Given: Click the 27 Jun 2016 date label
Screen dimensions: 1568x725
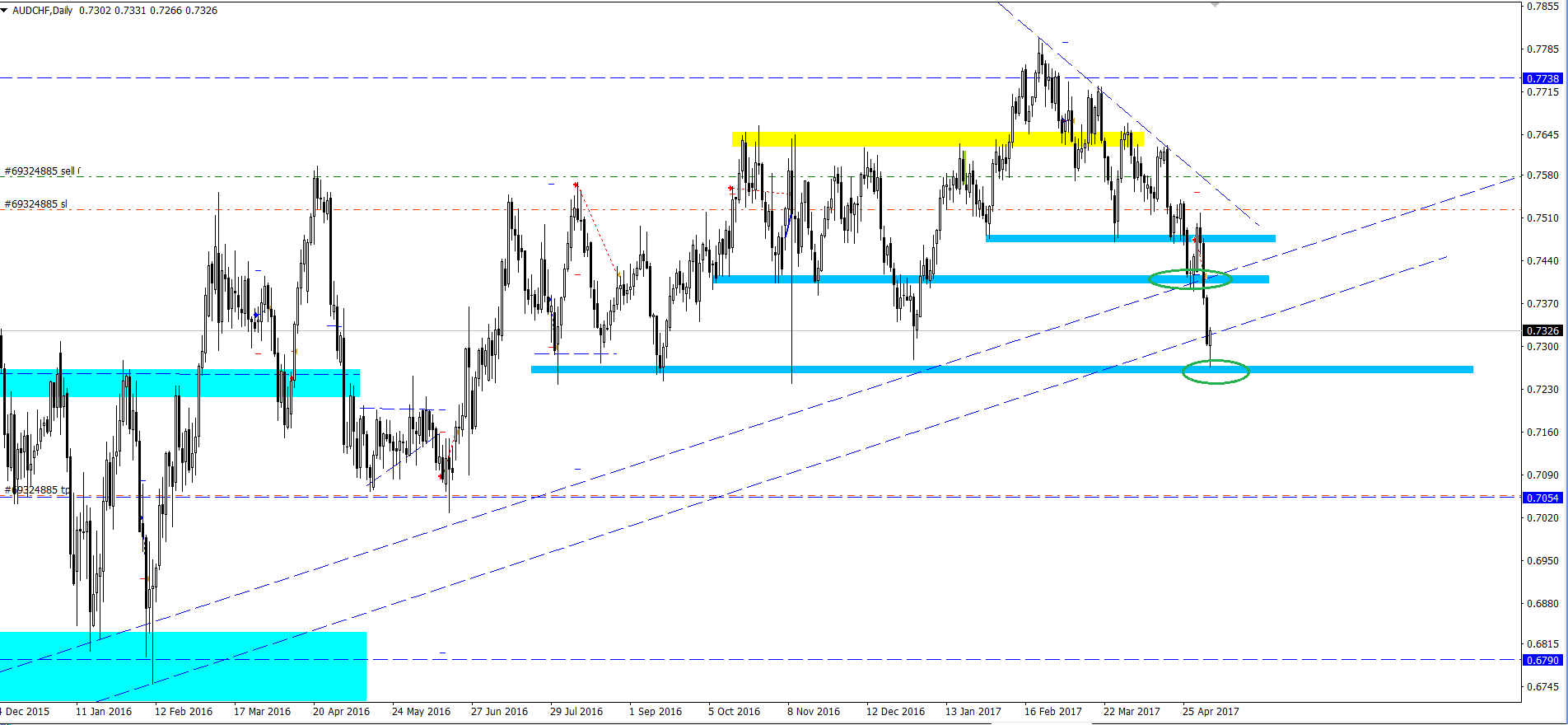Looking at the screenshot, I should (499, 711).
